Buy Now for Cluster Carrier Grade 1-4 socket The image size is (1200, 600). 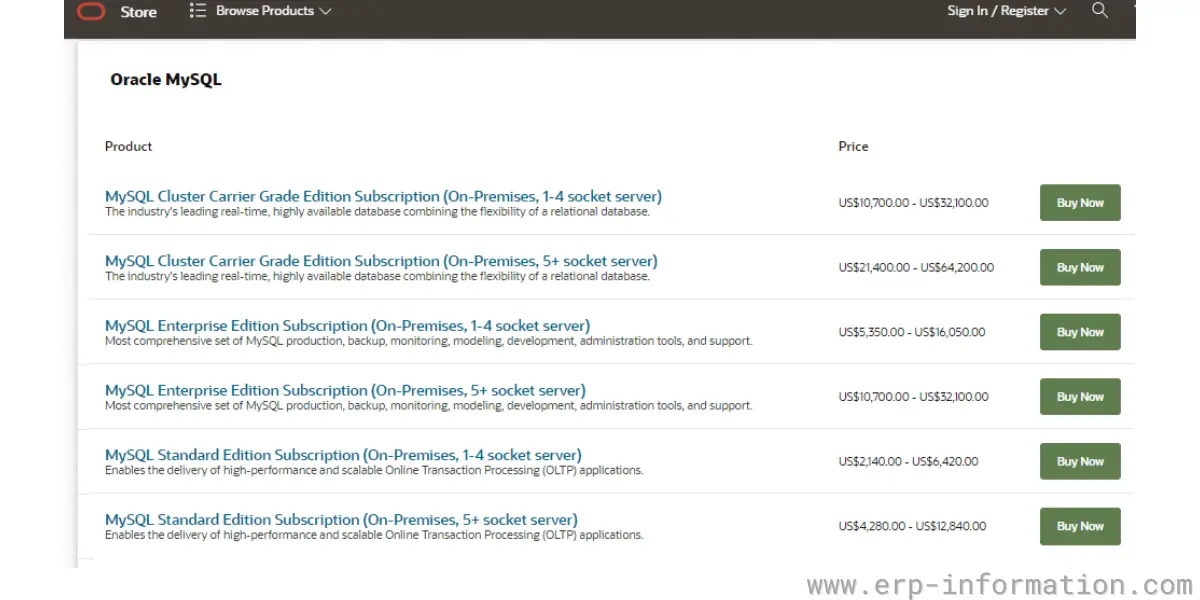(1080, 203)
